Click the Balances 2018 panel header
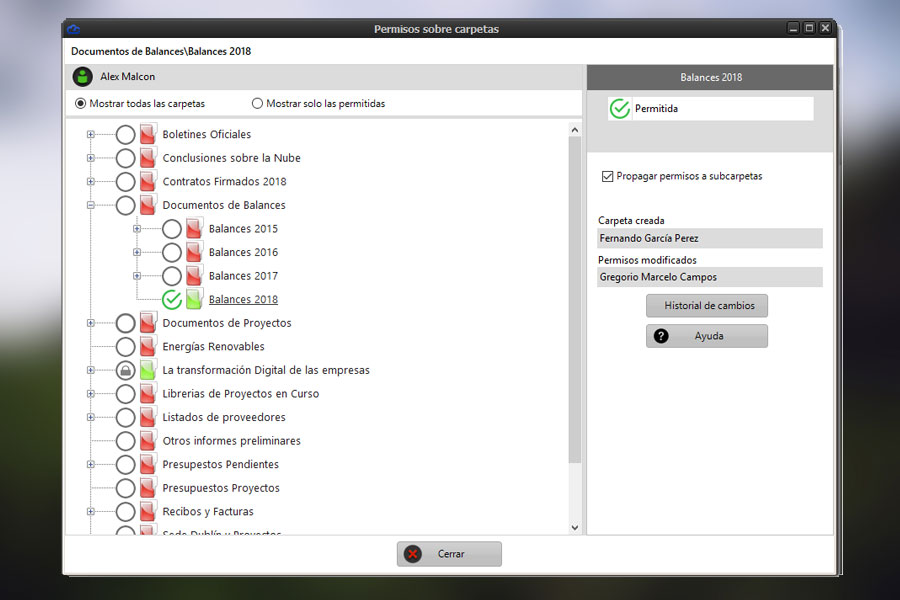 click(x=710, y=78)
